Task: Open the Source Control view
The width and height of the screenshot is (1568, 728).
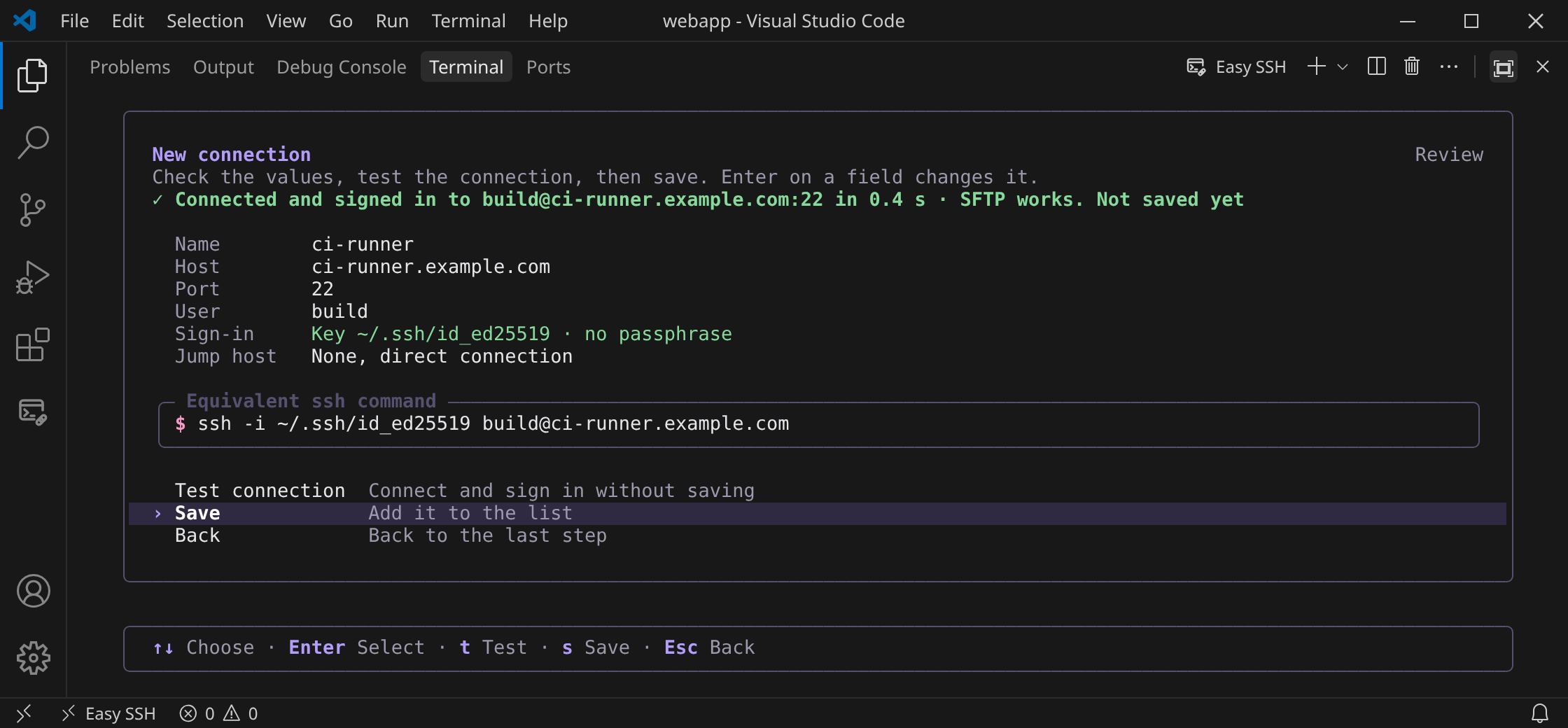Action: pos(33,209)
